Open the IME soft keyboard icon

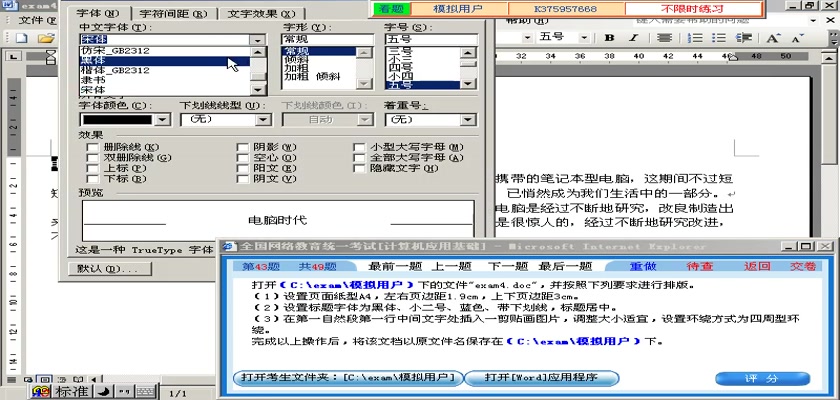[x=144, y=392]
